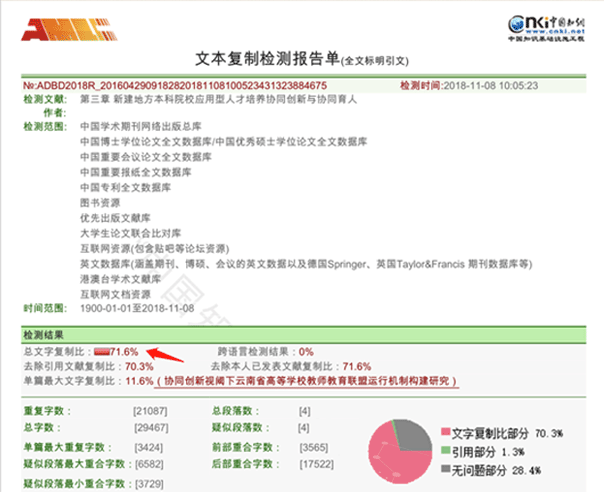Click the 跨语言检测结果 0% value

click(x=305, y=353)
